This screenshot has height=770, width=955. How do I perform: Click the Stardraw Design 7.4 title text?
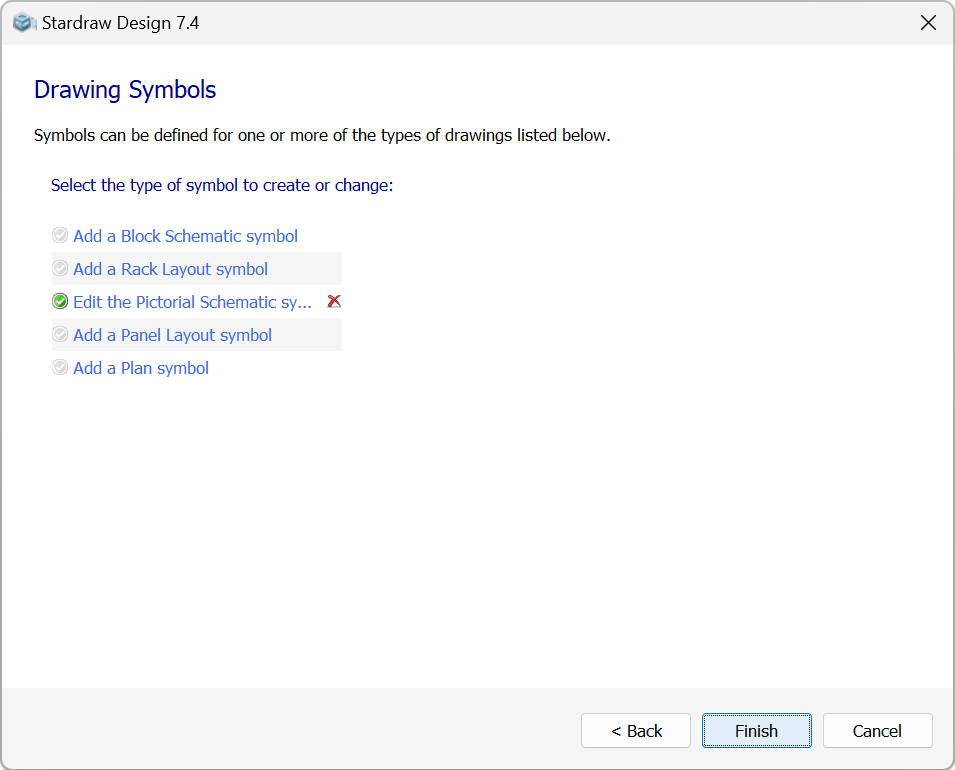click(x=121, y=23)
